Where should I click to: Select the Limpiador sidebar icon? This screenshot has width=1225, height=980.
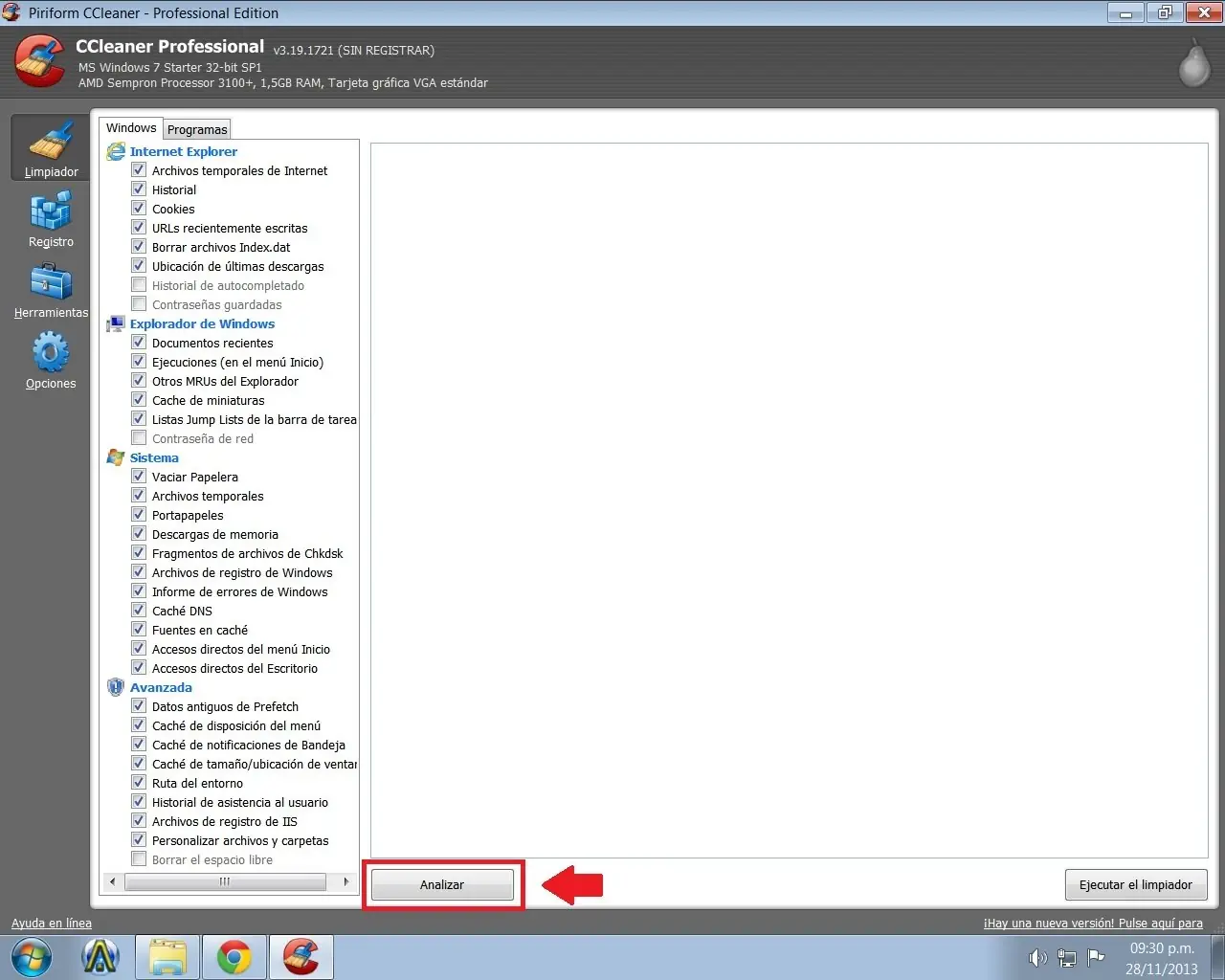point(50,146)
